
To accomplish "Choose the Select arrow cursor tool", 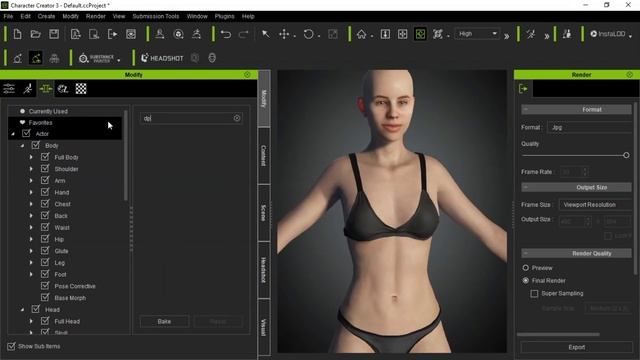I will click(266, 34).
